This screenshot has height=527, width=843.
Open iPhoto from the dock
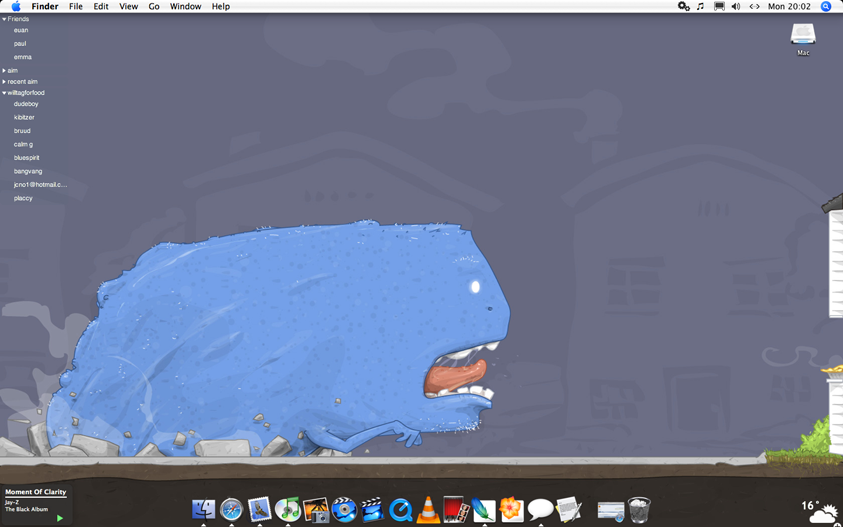[316, 510]
